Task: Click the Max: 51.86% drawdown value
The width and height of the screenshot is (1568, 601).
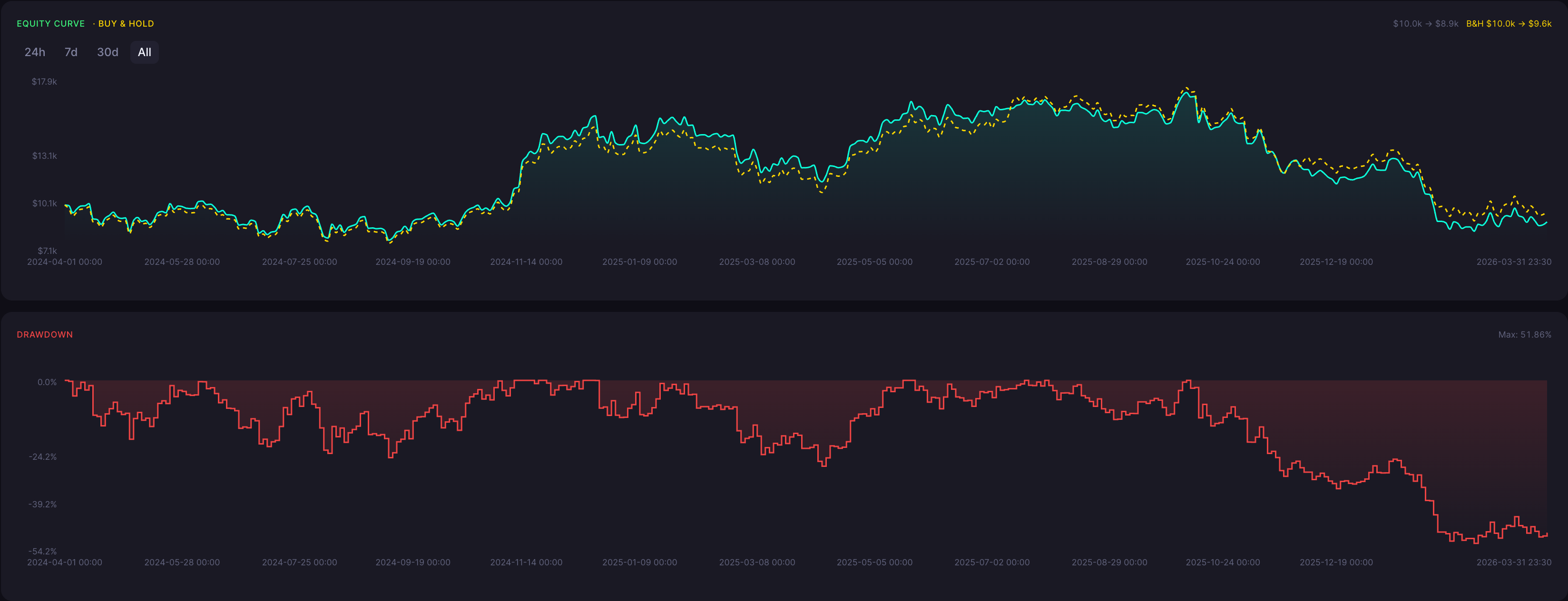Action: [1524, 335]
